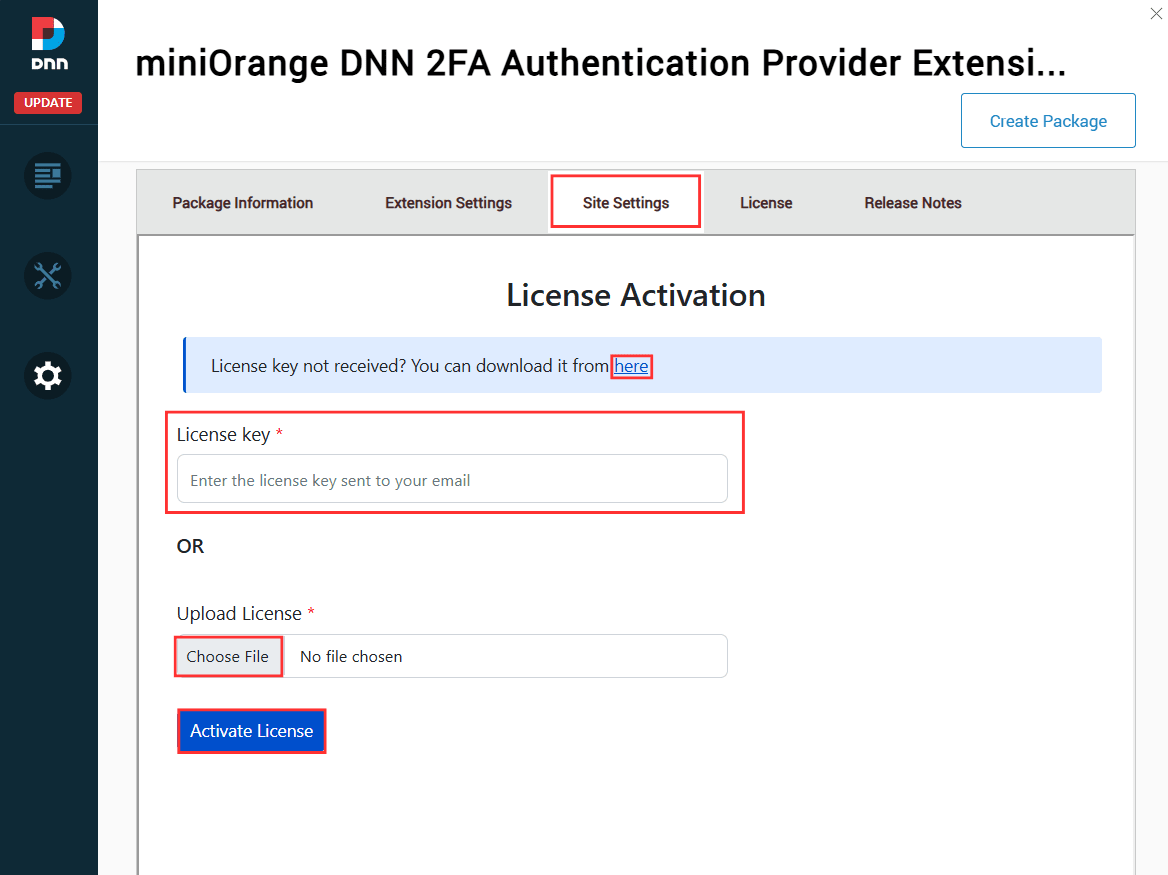The image size is (1168, 875).
Task: Select the Site Settings tab
Action: (x=625, y=202)
